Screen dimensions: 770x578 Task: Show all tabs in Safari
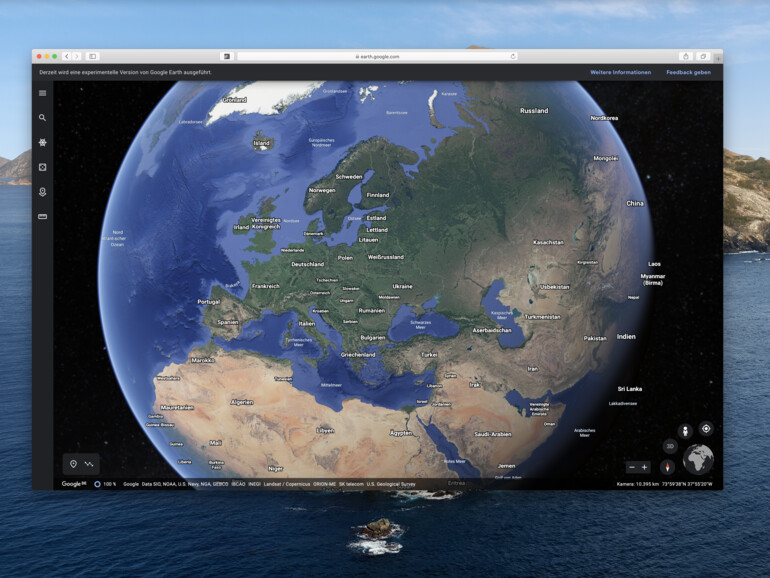click(703, 56)
